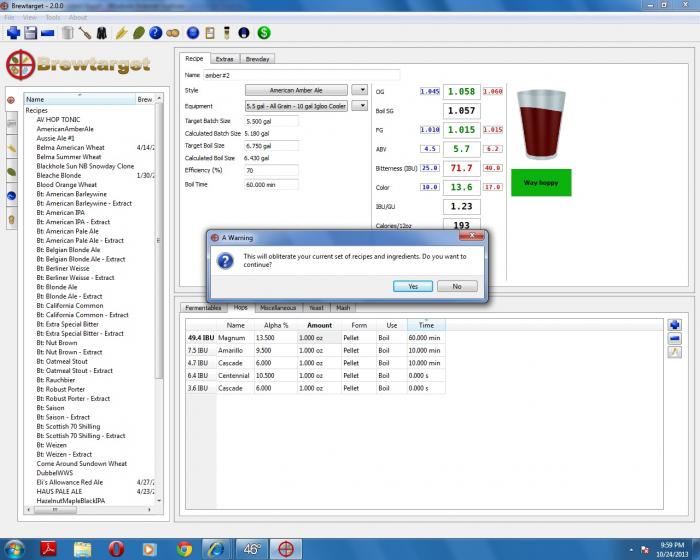This screenshot has width=700, height=560.
Task: Open Google Chrome from the taskbar
Action: click(x=184, y=549)
